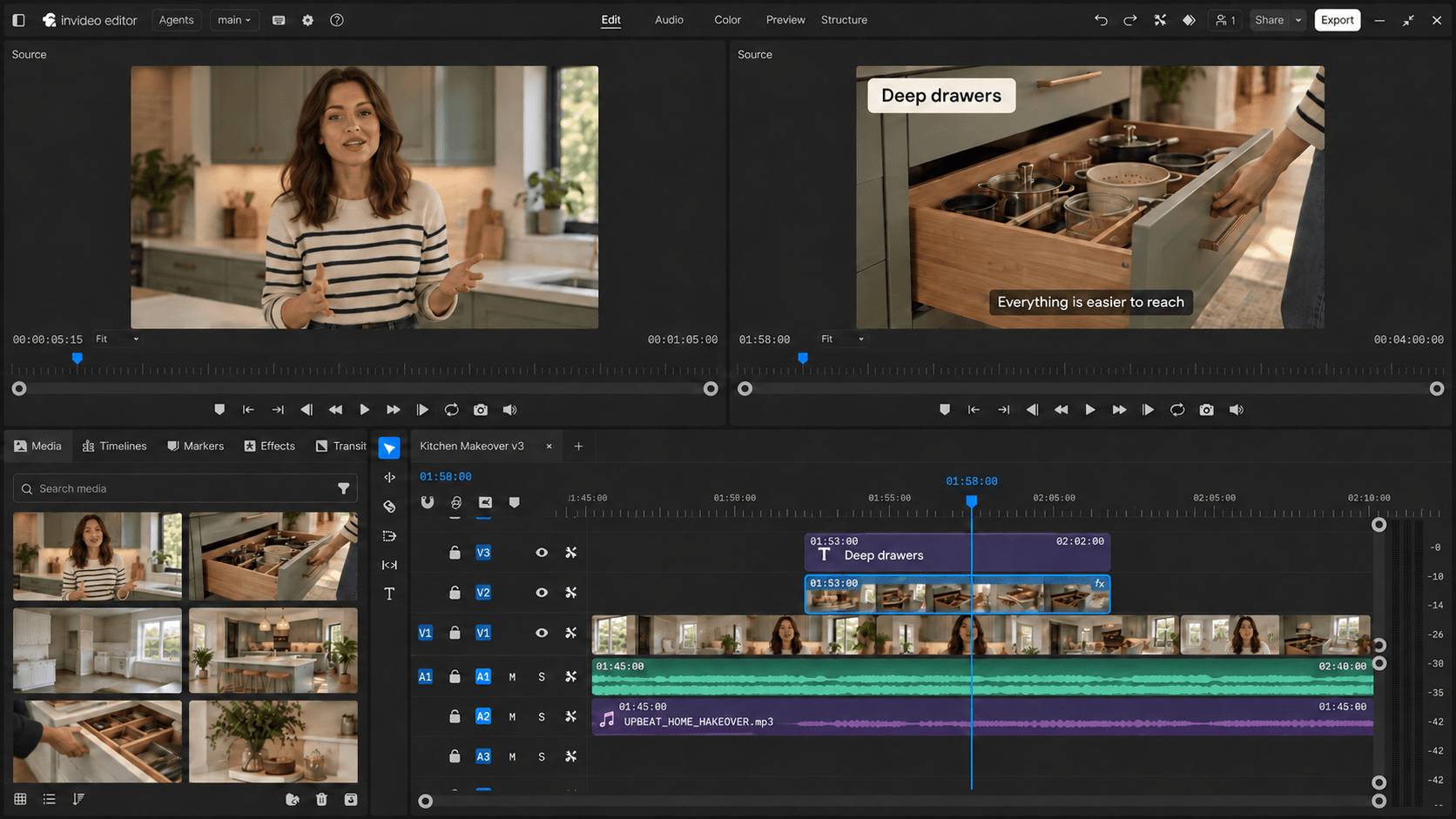Screen dimensions: 1456x819
Task: Open the Markers panel tab
Action: [195, 446]
